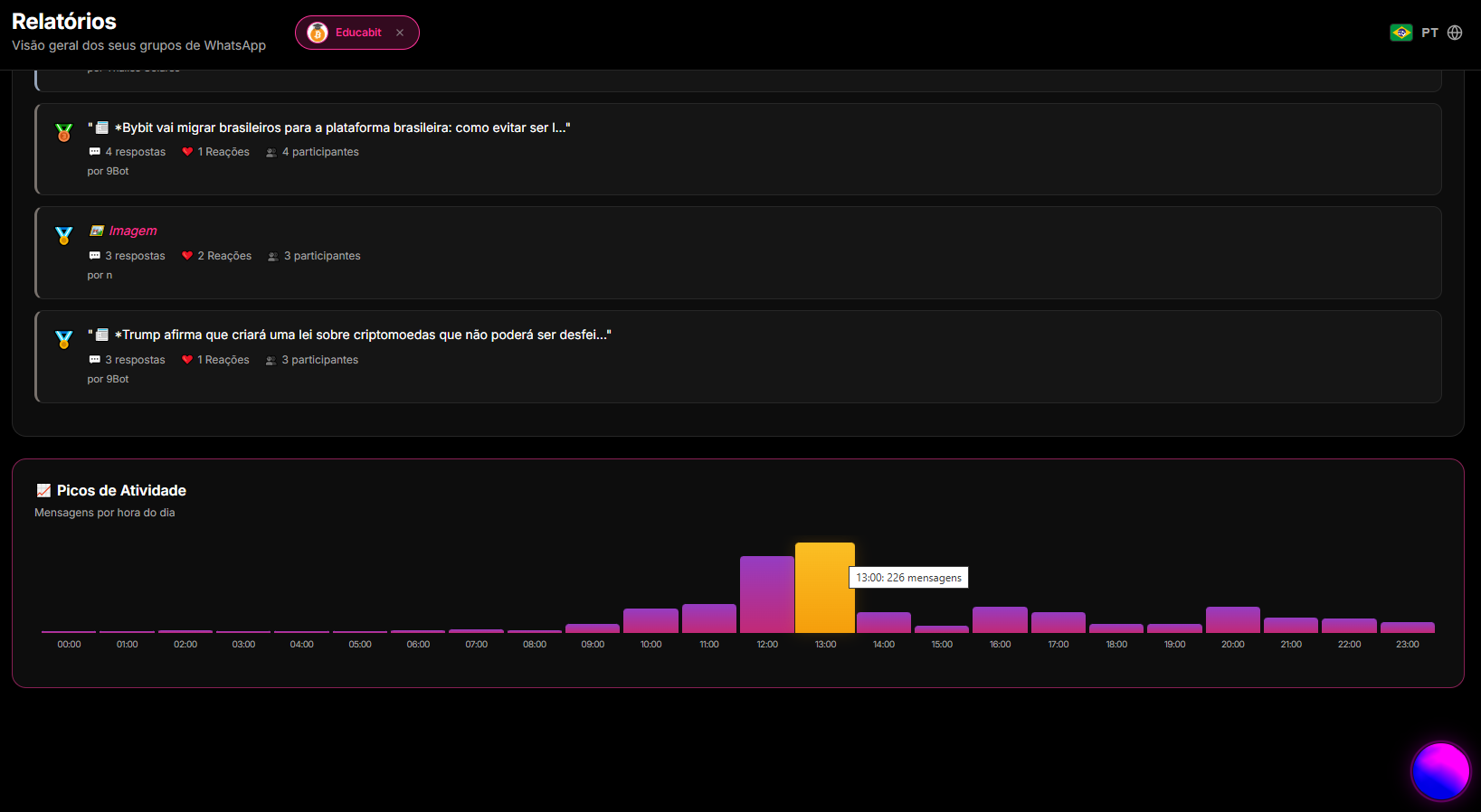This screenshot has height=812, width=1481.
Task: Select the tall purple 12:00 bar
Action: (x=767, y=594)
